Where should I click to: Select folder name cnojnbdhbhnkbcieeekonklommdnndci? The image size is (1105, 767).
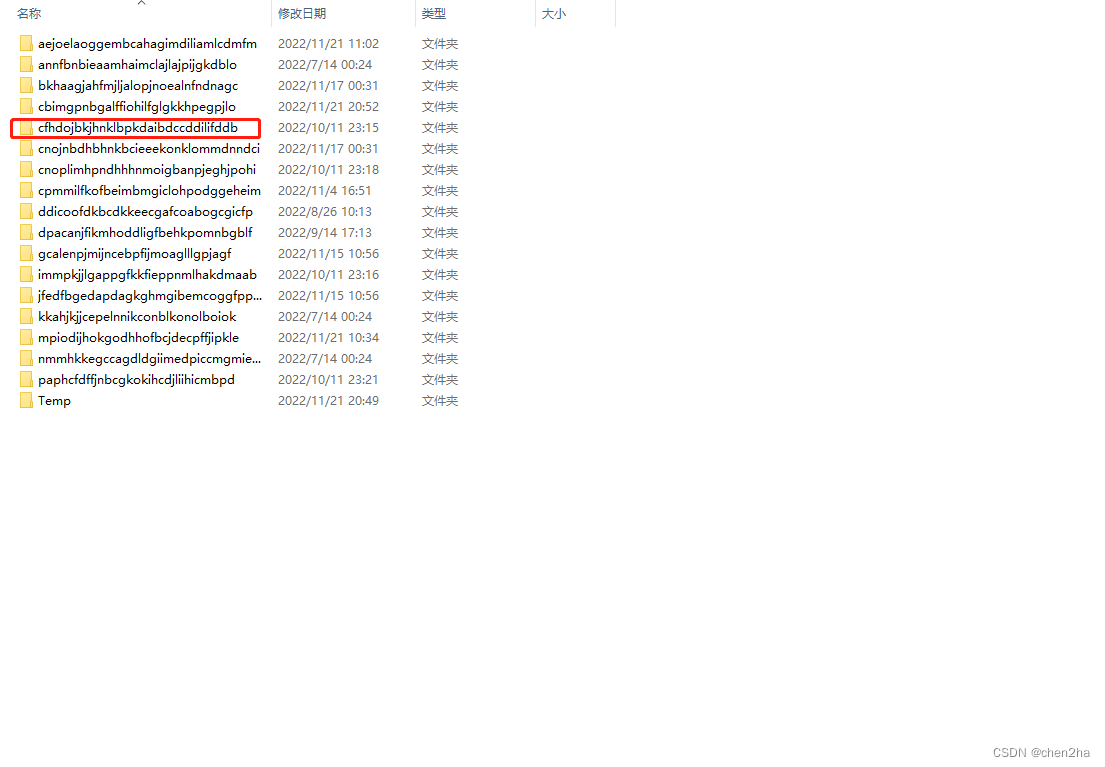click(x=149, y=149)
